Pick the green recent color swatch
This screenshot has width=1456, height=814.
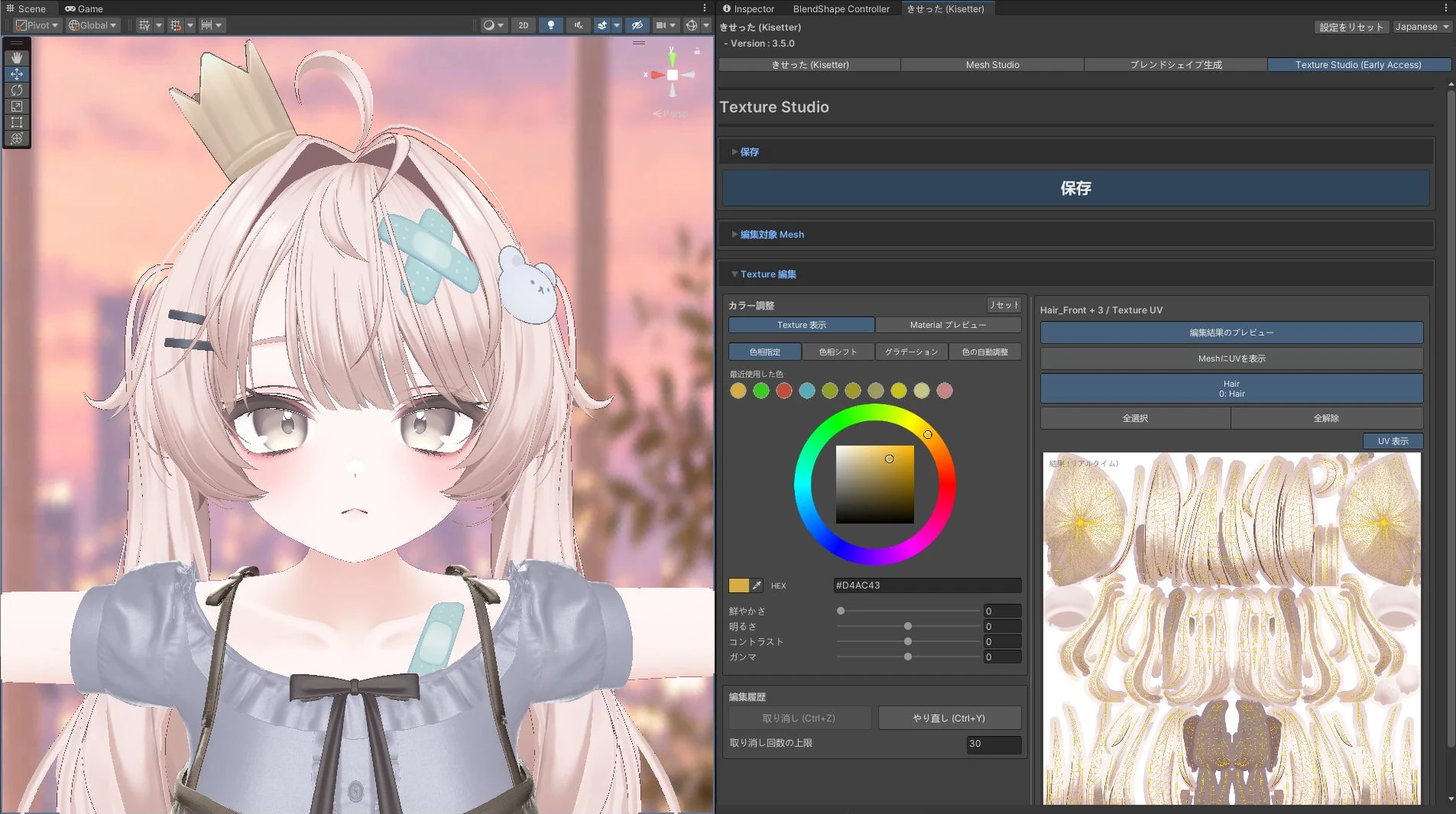point(761,391)
